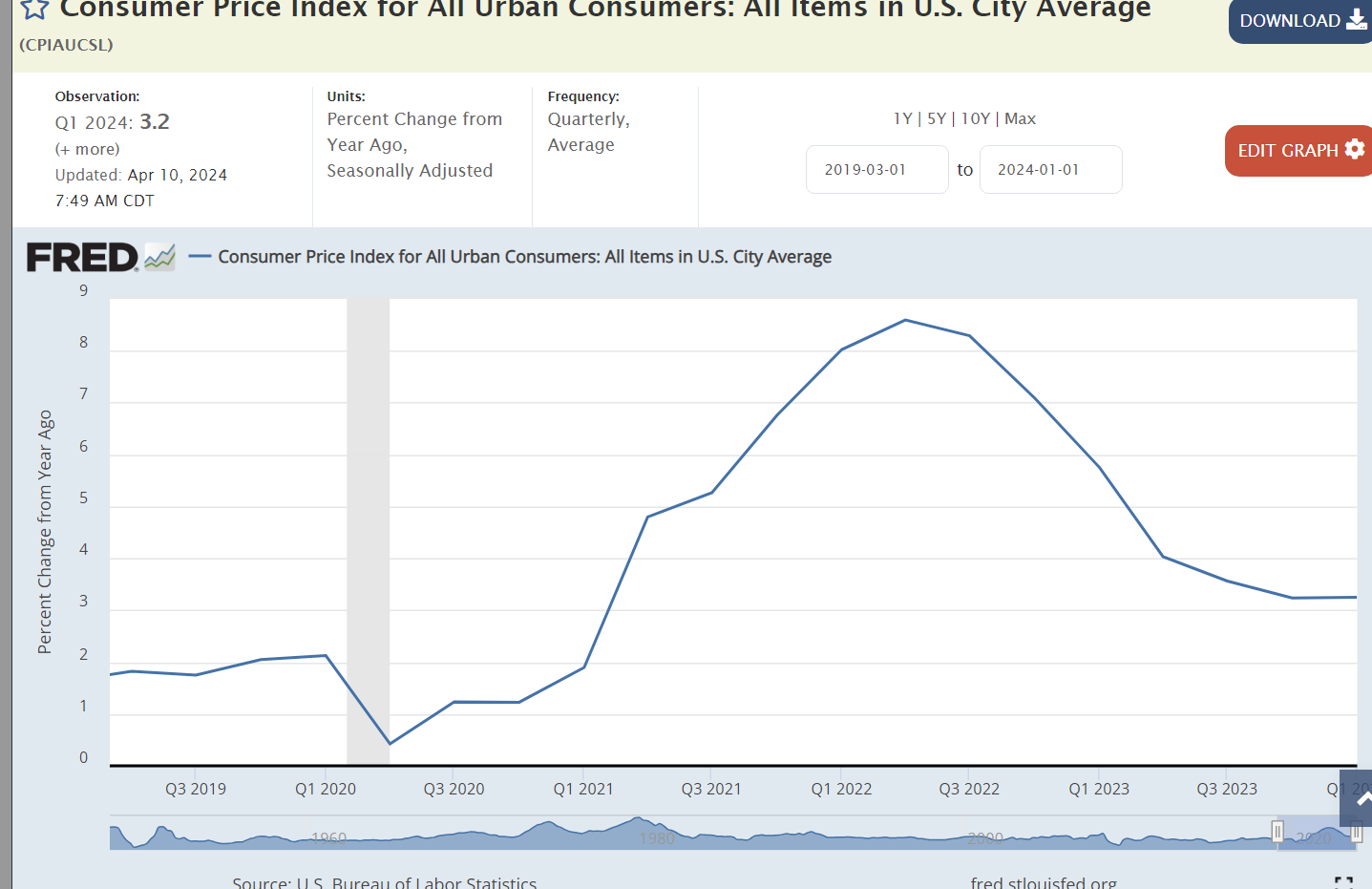Click the blue series line marker in legend

click(x=200, y=257)
